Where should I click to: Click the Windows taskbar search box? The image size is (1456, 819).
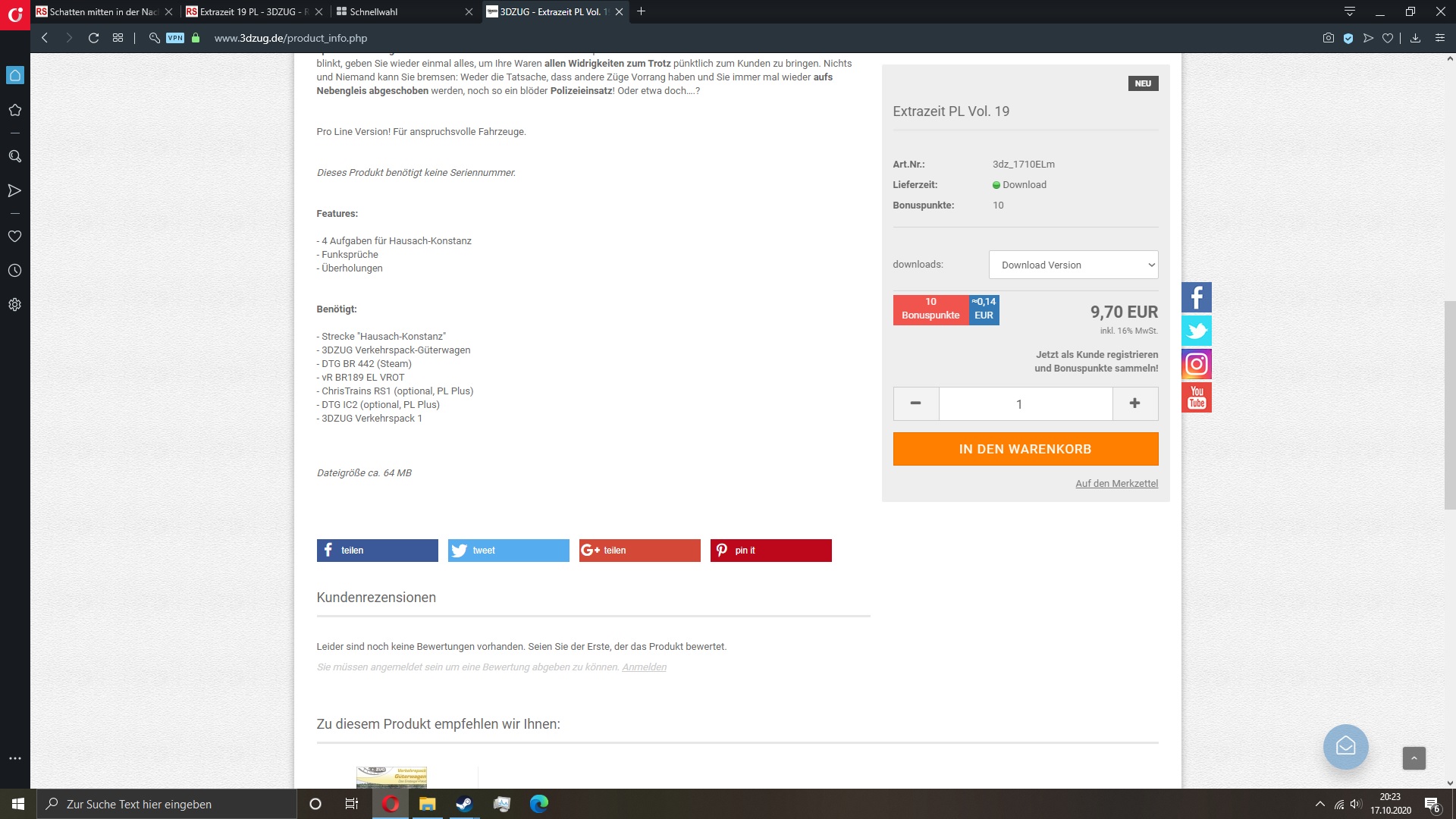(166, 804)
